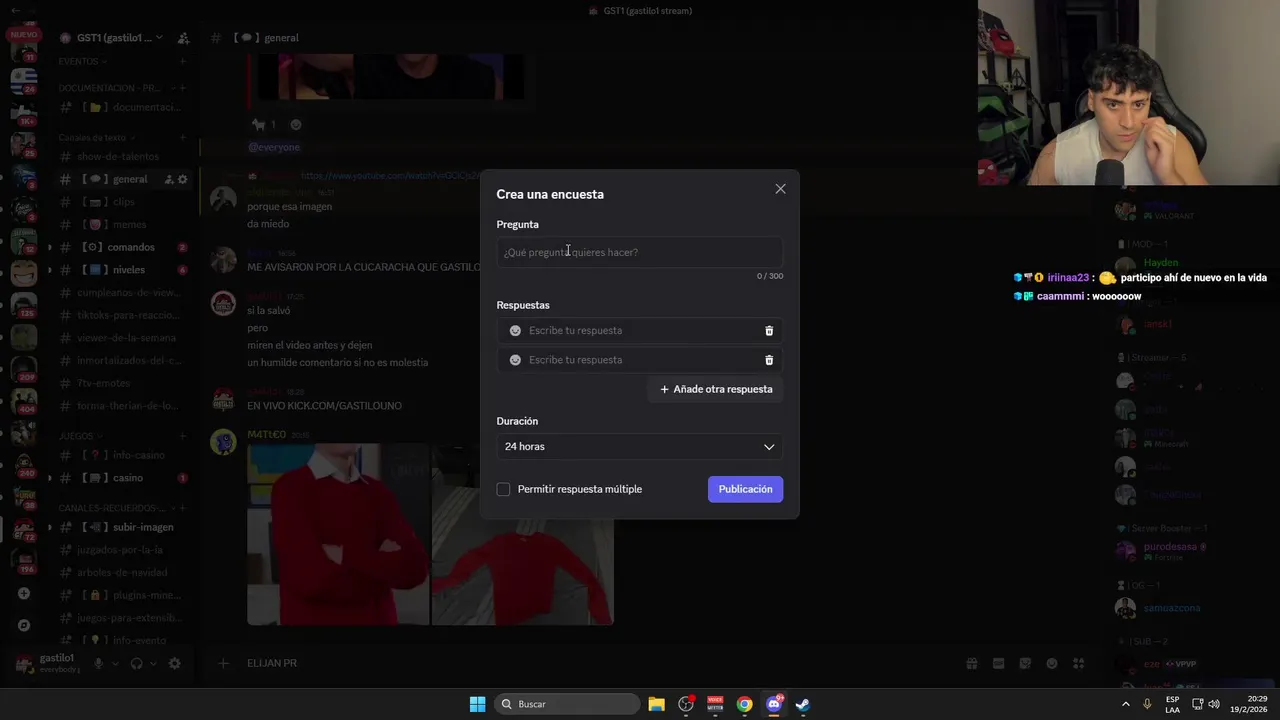1280x720 pixels.
Task: Enable Permitir respuesta múltiple checkbox
Action: pyautogui.click(x=504, y=489)
